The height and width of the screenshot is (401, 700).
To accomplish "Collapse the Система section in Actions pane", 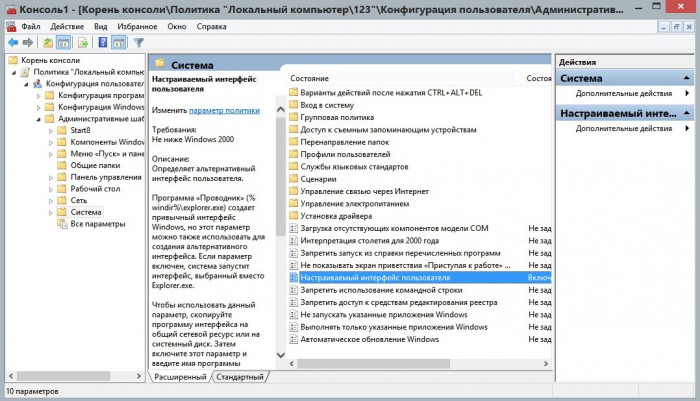I will click(686, 78).
